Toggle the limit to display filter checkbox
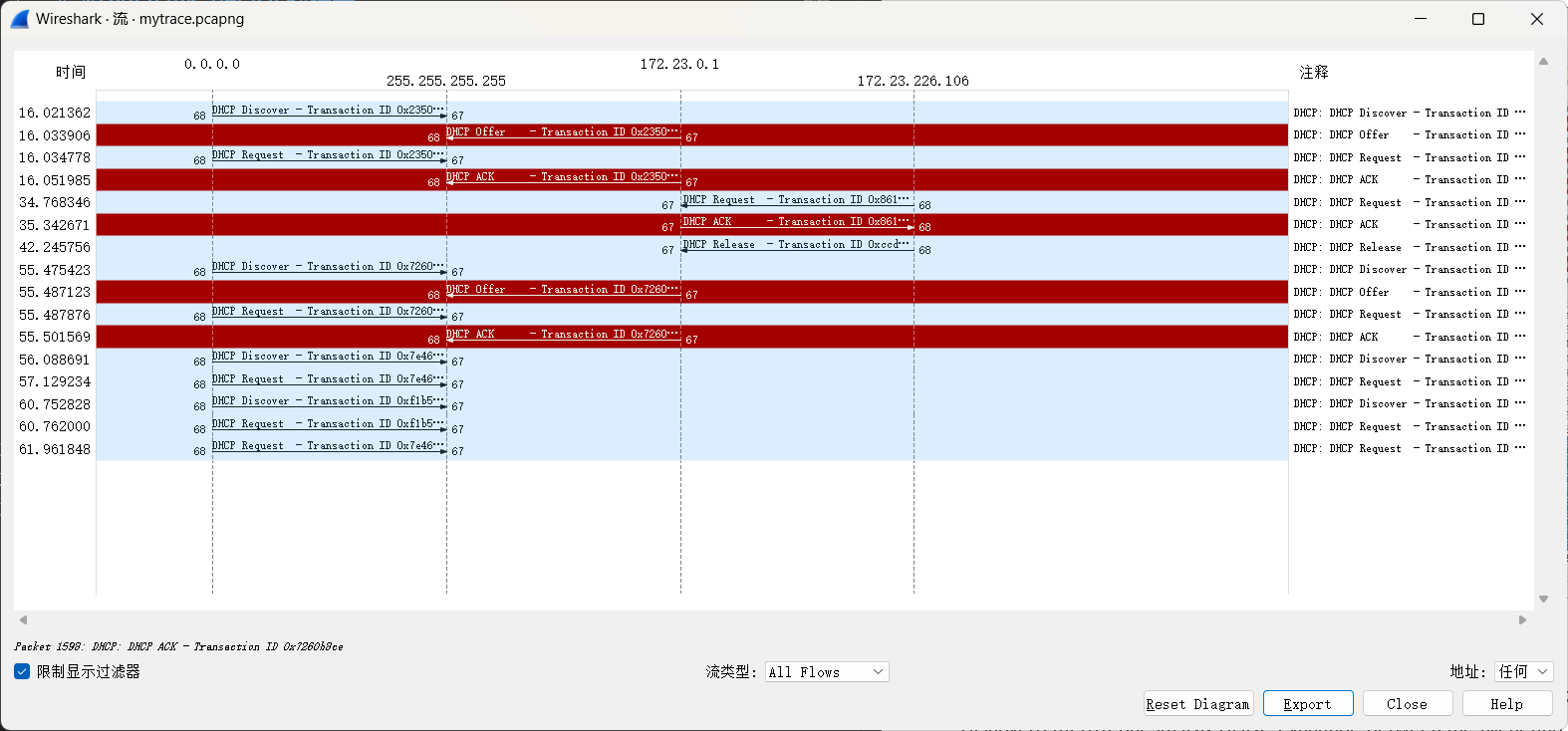Screen dimensions: 1568x731 [22, 671]
